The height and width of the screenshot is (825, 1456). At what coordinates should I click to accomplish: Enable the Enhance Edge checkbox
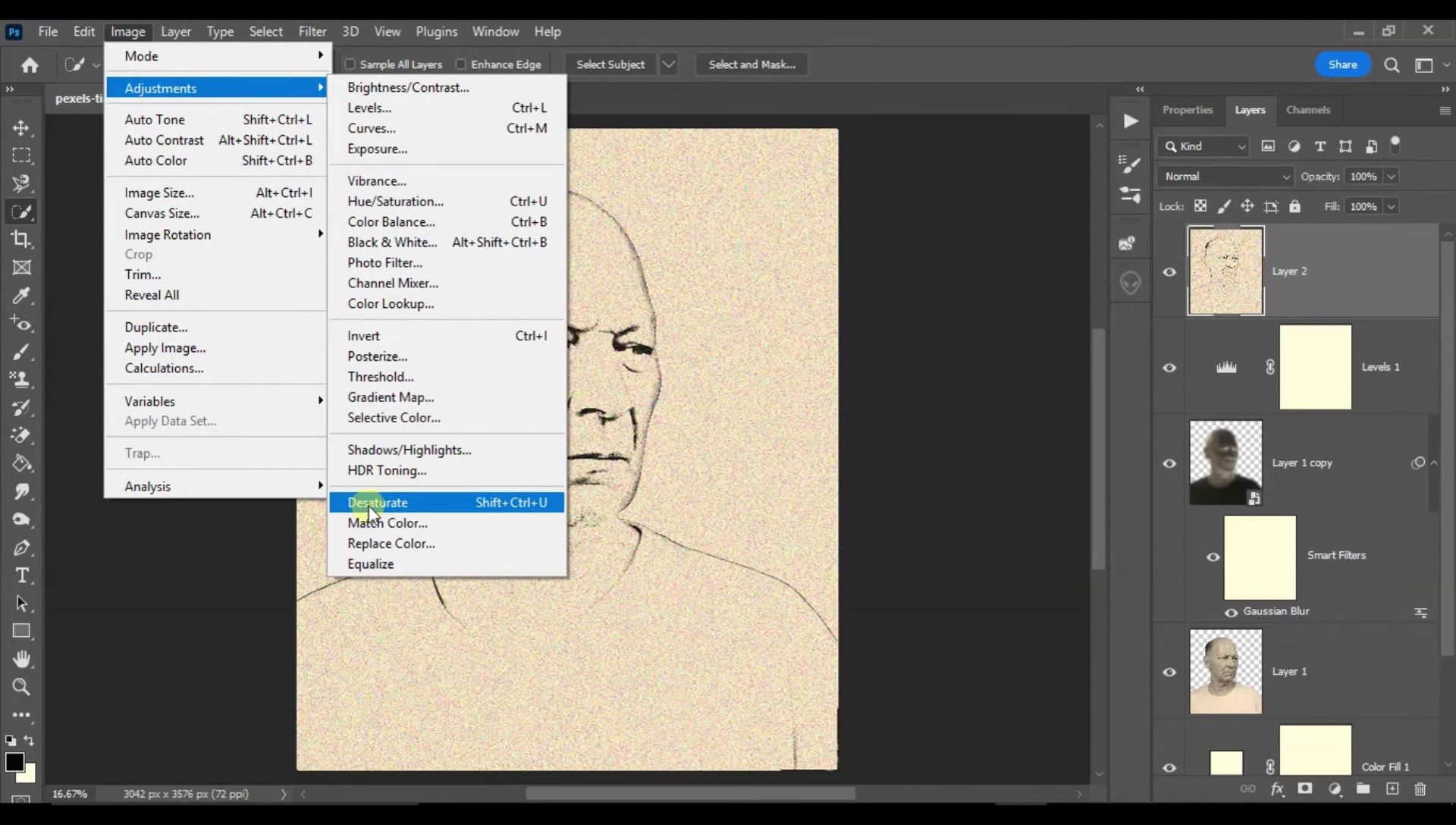[460, 64]
